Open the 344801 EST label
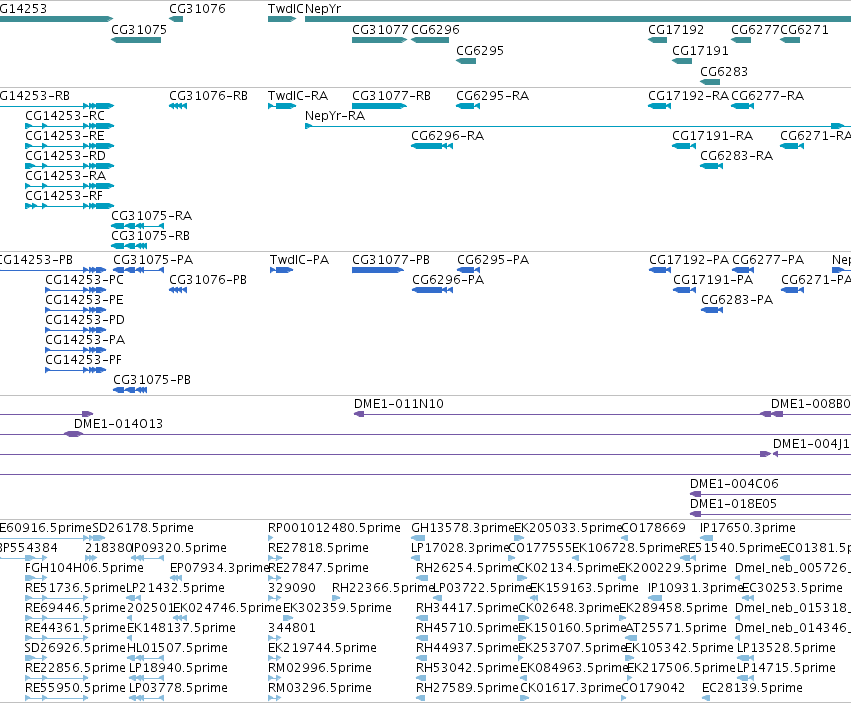The image size is (851, 703). pos(292,628)
